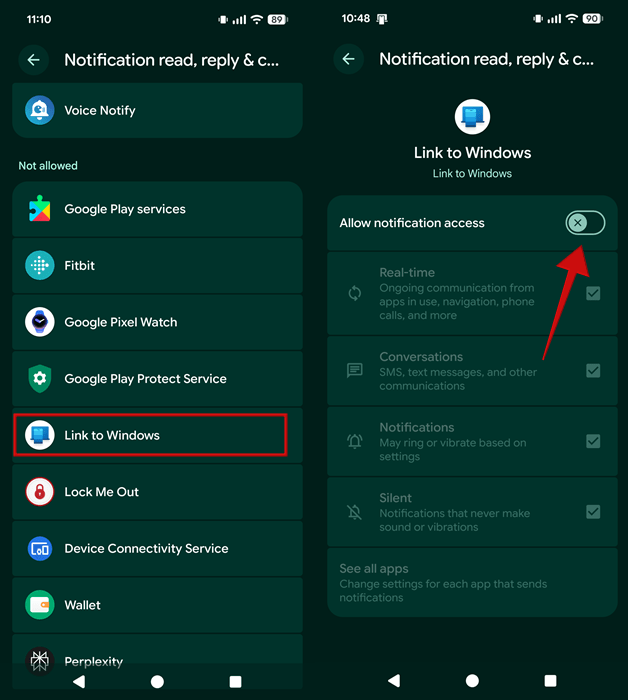Tap the right screen Android back button
Screen dimensions: 628x700
coord(394,680)
